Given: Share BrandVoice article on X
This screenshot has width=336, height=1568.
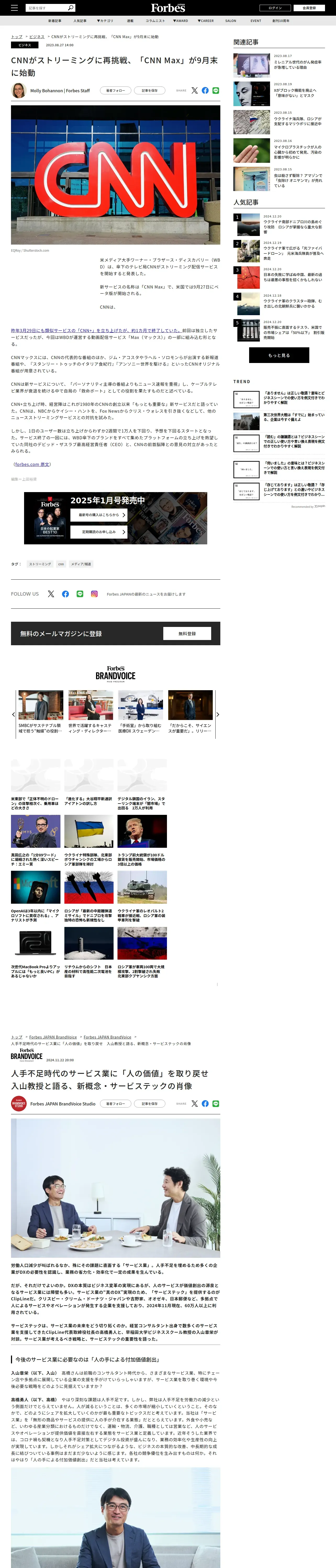Looking at the screenshot, I should pyautogui.click(x=194, y=1104).
